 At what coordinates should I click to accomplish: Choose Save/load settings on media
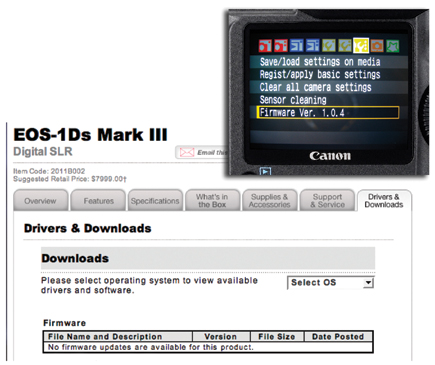328,62
